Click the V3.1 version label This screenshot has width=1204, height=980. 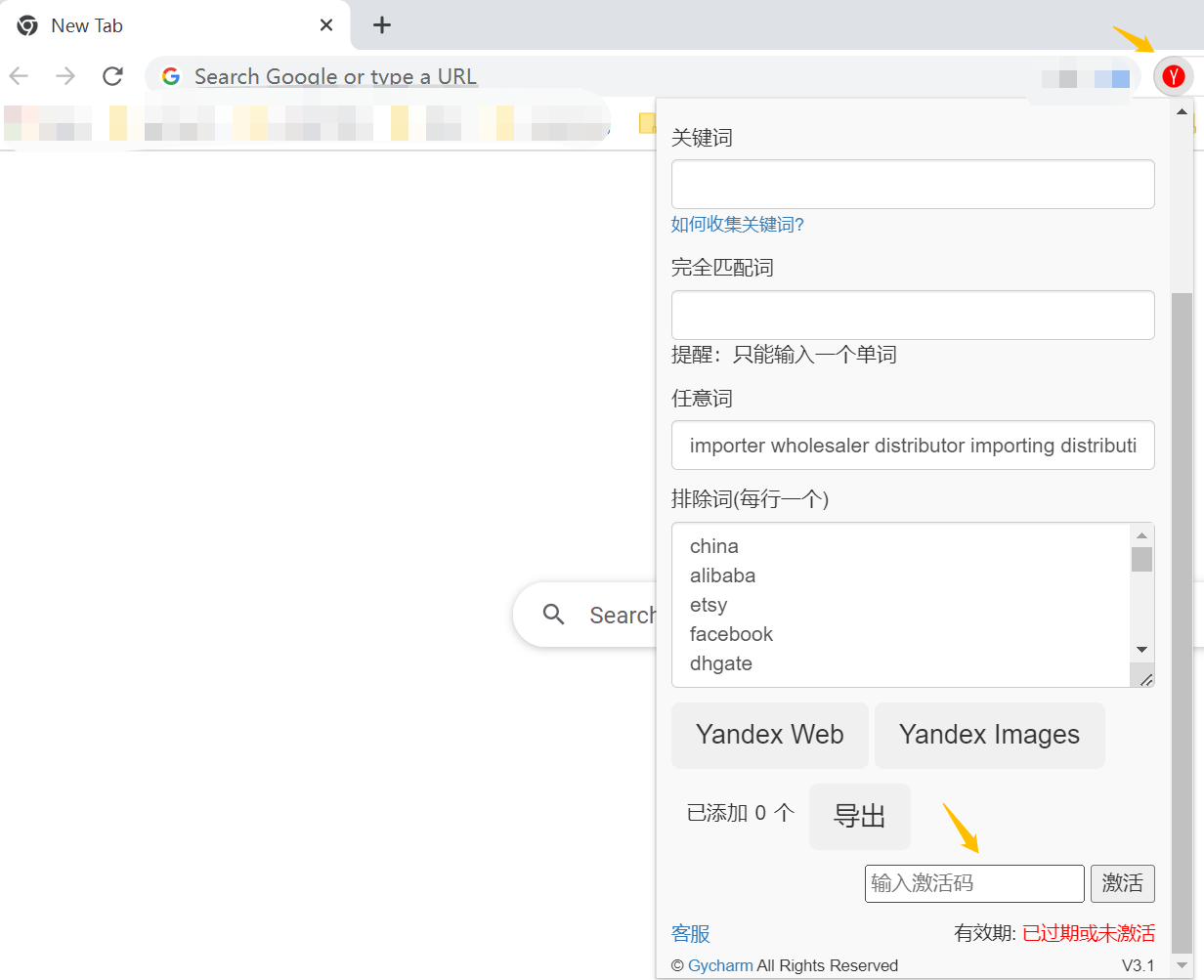click(x=1138, y=965)
